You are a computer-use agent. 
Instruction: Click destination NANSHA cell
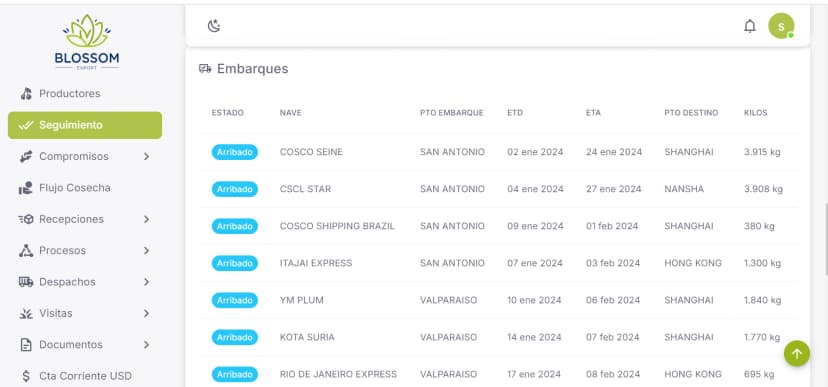[684, 189]
